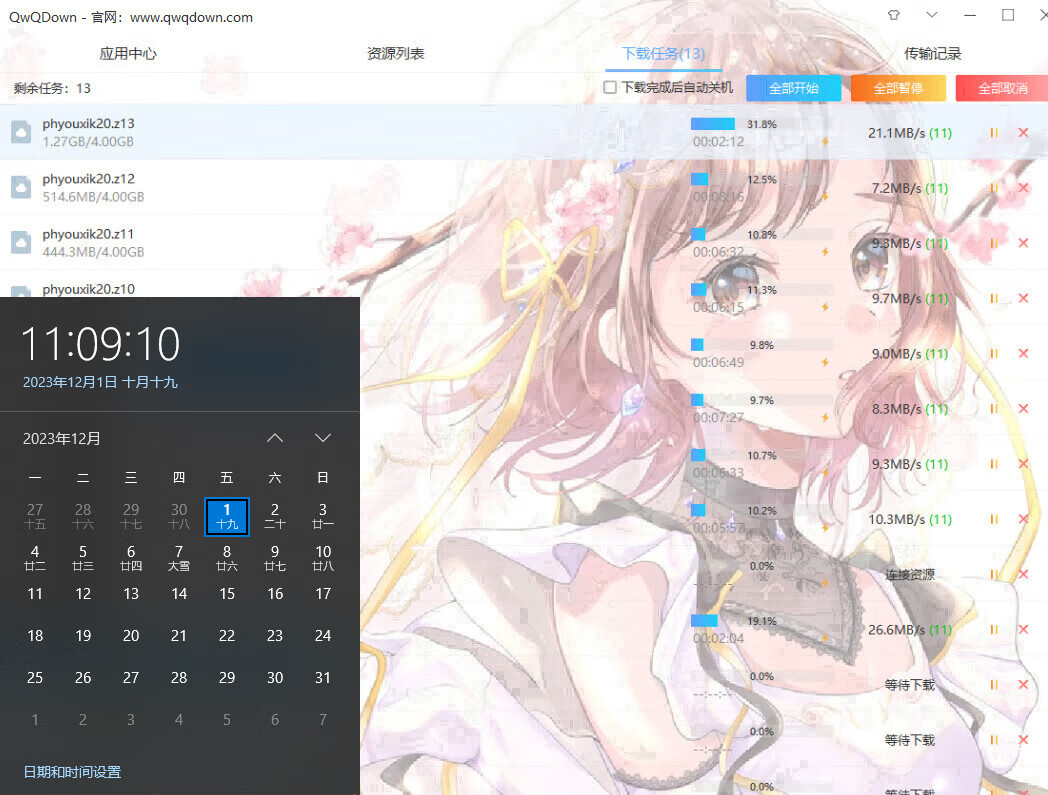The image size is (1048, 795).
Task: Cancel the phyouxik20.z11 download
Action: click(x=1023, y=243)
